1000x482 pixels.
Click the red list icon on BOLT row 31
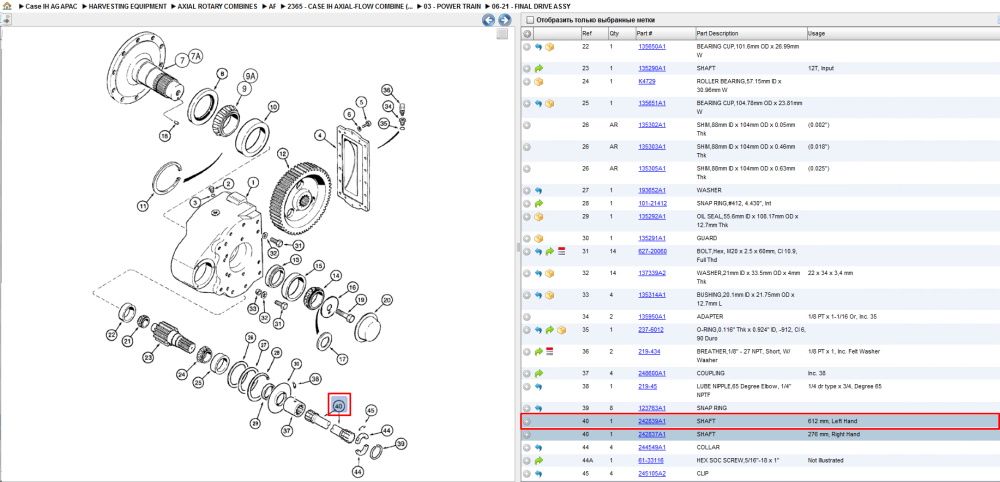pyautogui.click(x=562, y=252)
